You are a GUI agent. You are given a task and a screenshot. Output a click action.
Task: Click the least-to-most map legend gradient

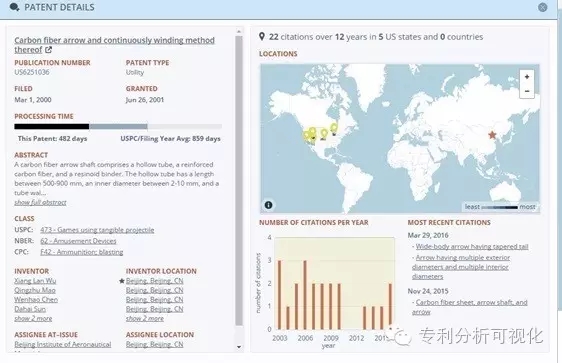click(500, 207)
